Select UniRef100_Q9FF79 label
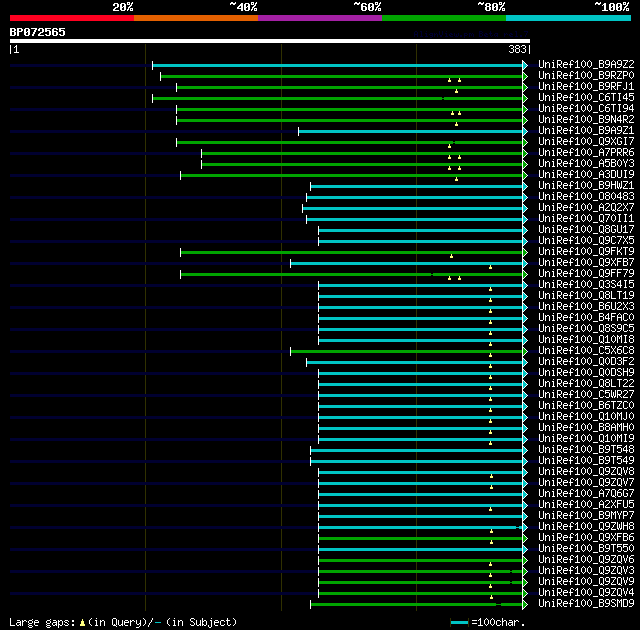 pyautogui.click(x=586, y=274)
